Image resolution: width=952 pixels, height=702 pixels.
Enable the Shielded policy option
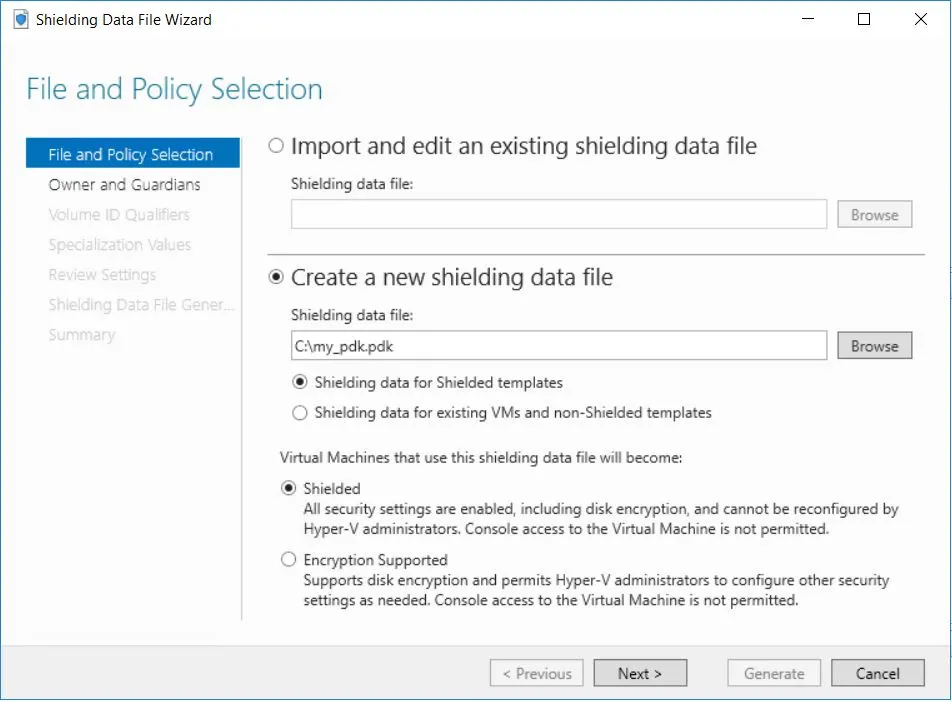click(289, 489)
